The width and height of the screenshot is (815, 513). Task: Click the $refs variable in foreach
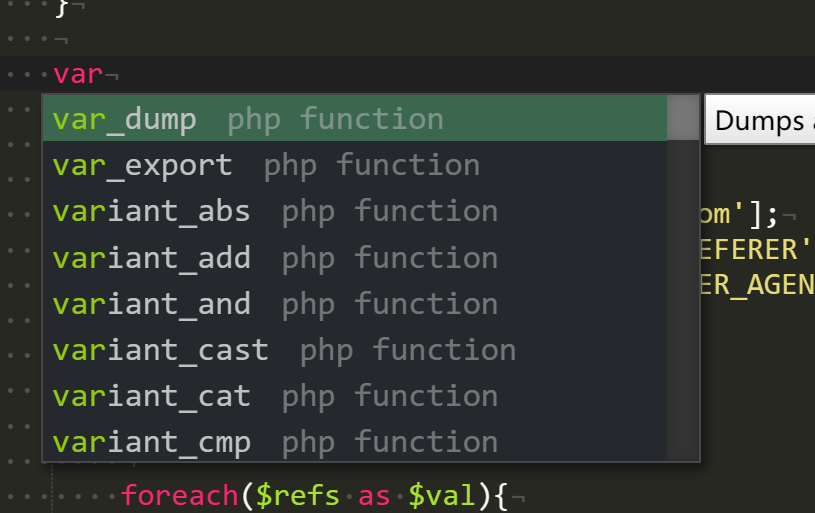point(298,495)
